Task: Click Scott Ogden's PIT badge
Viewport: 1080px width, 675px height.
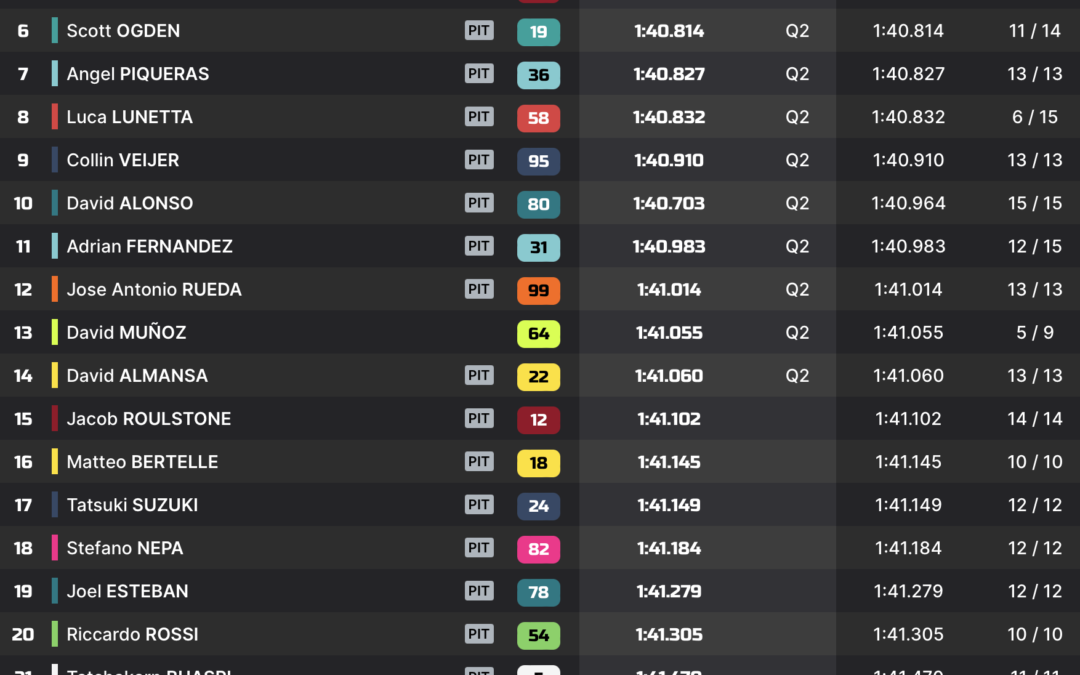Action: [x=479, y=31]
